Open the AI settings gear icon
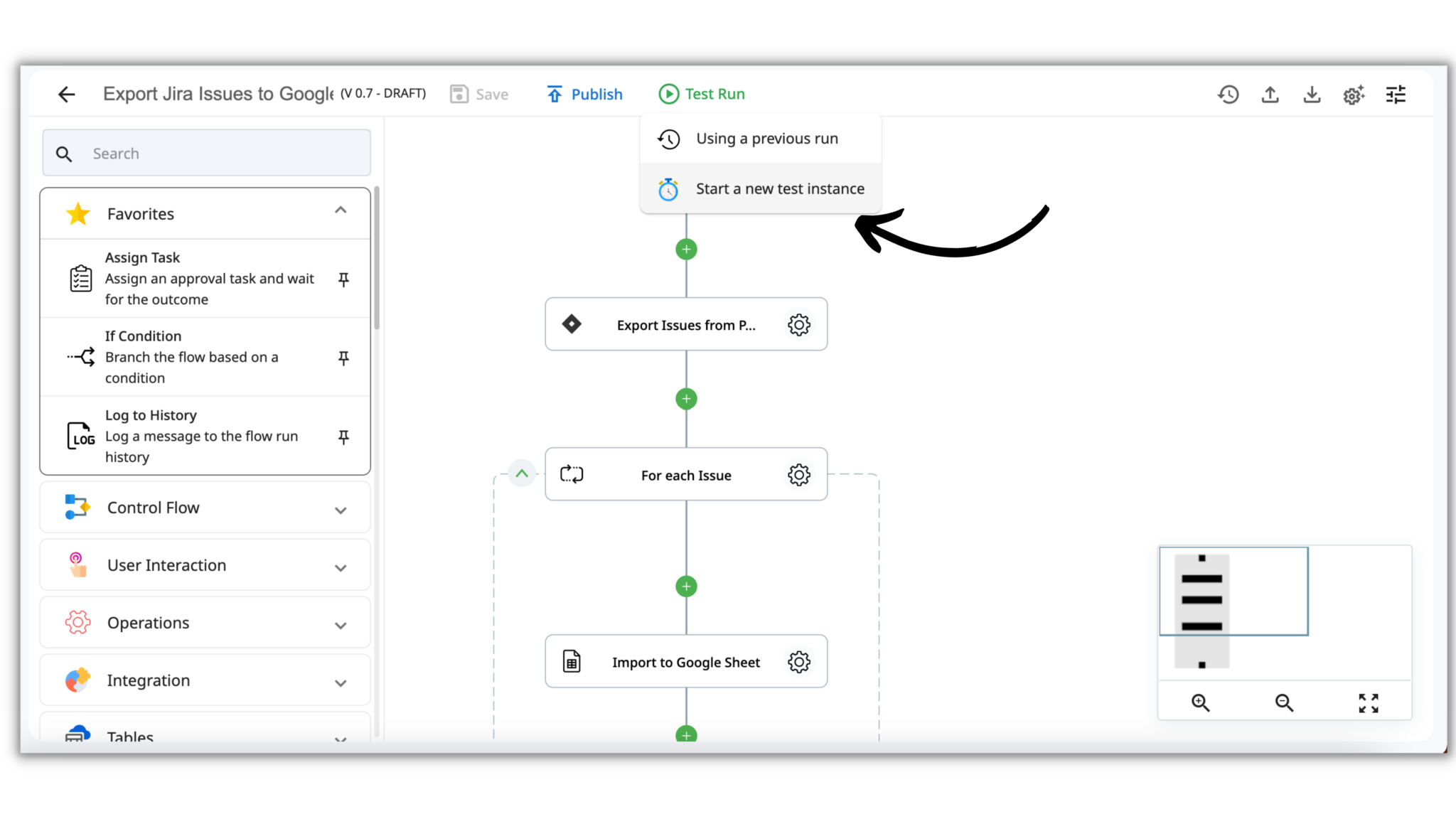Image resolution: width=1456 pixels, height=819 pixels. tap(1354, 94)
